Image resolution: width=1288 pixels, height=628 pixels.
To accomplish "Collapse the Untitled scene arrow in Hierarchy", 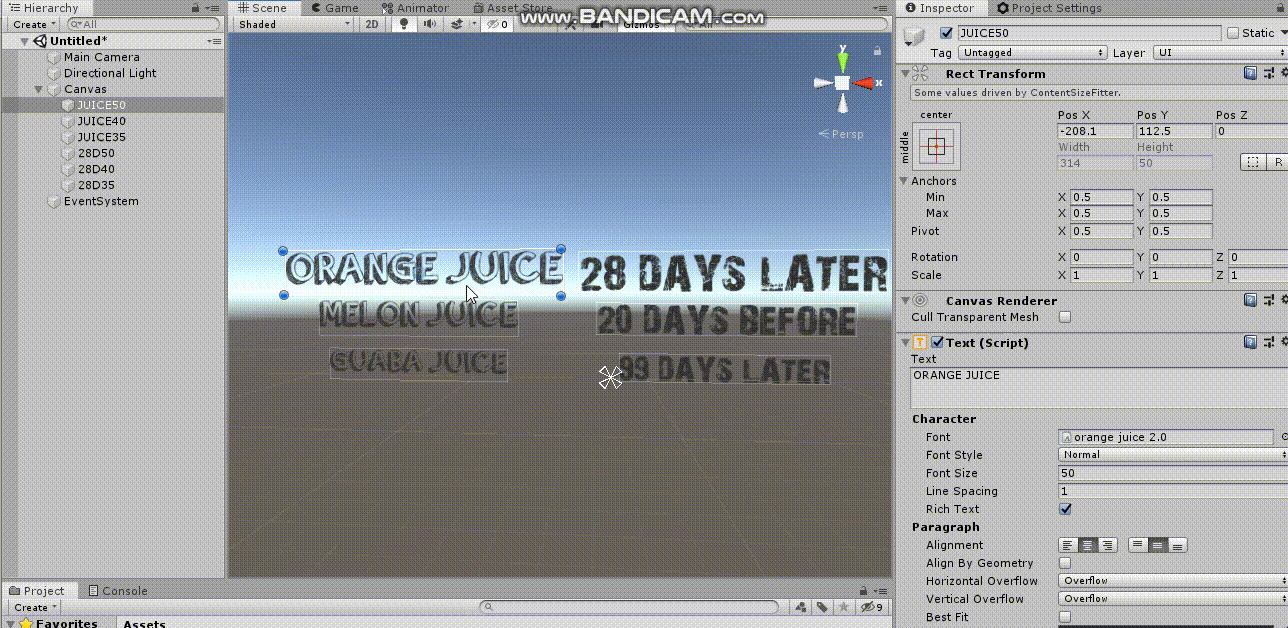I will point(24,41).
